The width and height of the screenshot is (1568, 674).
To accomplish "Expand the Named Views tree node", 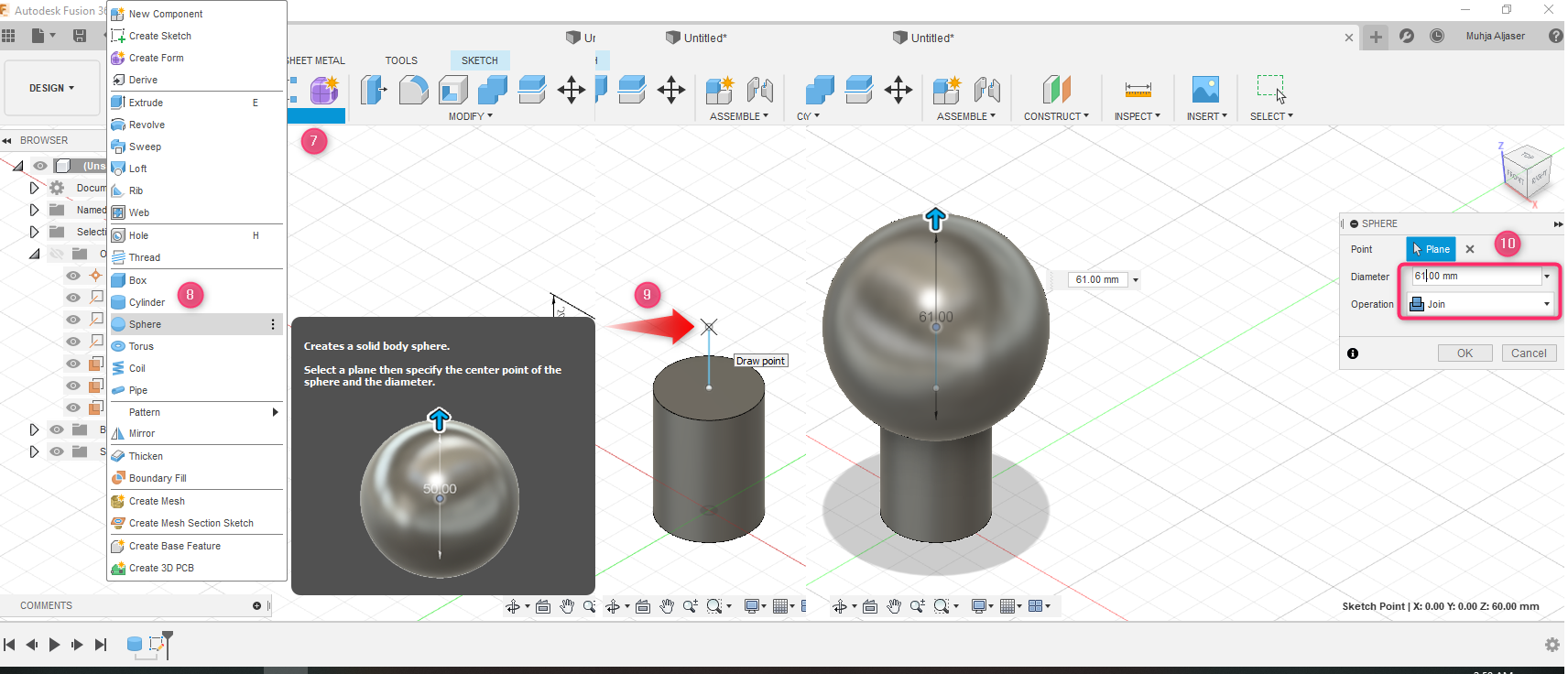I will pyautogui.click(x=35, y=210).
